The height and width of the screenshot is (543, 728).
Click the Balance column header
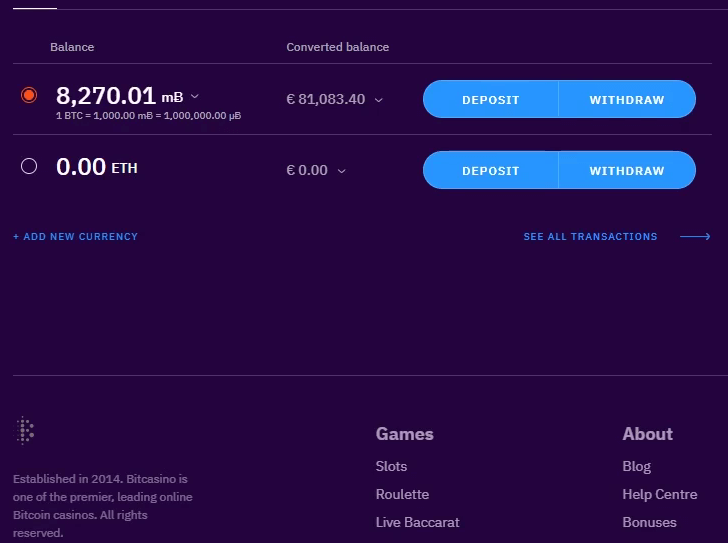point(72,47)
